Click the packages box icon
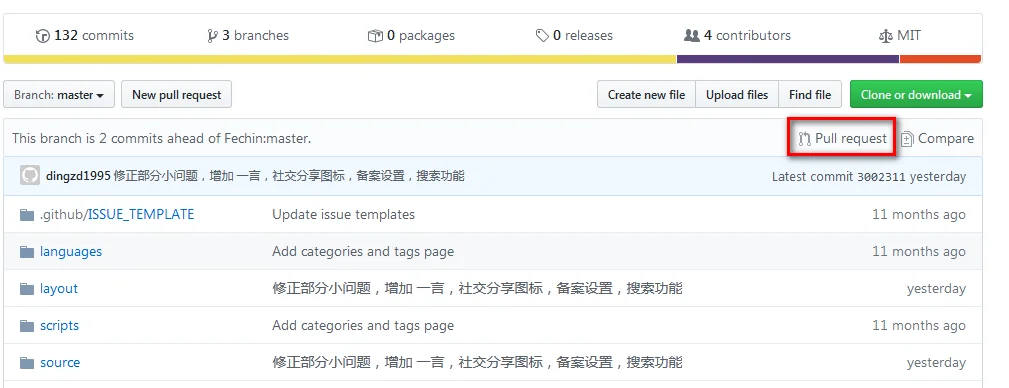1009x388 pixels. tap(375, 36)
